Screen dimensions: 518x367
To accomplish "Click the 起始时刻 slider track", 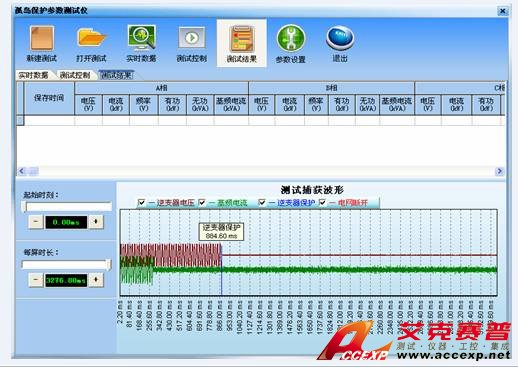I will pos(67,207).
